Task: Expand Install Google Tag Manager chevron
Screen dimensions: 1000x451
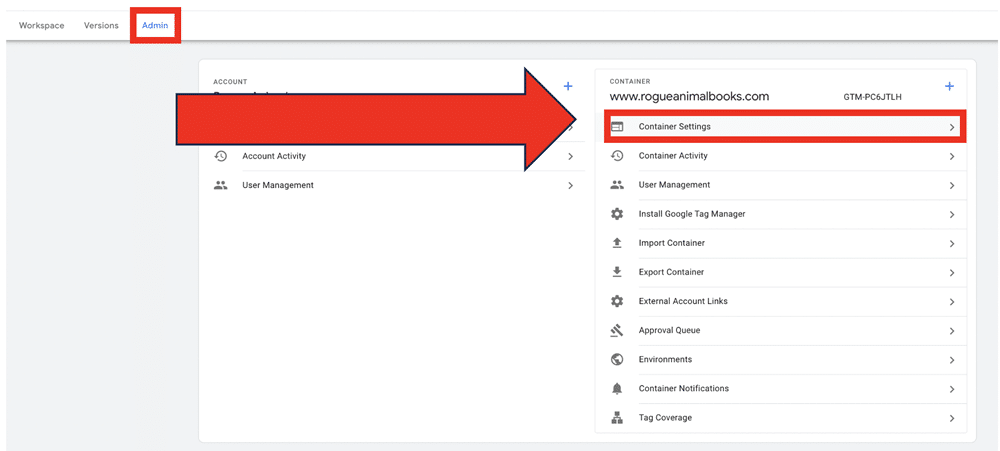Action: (952, 215)
